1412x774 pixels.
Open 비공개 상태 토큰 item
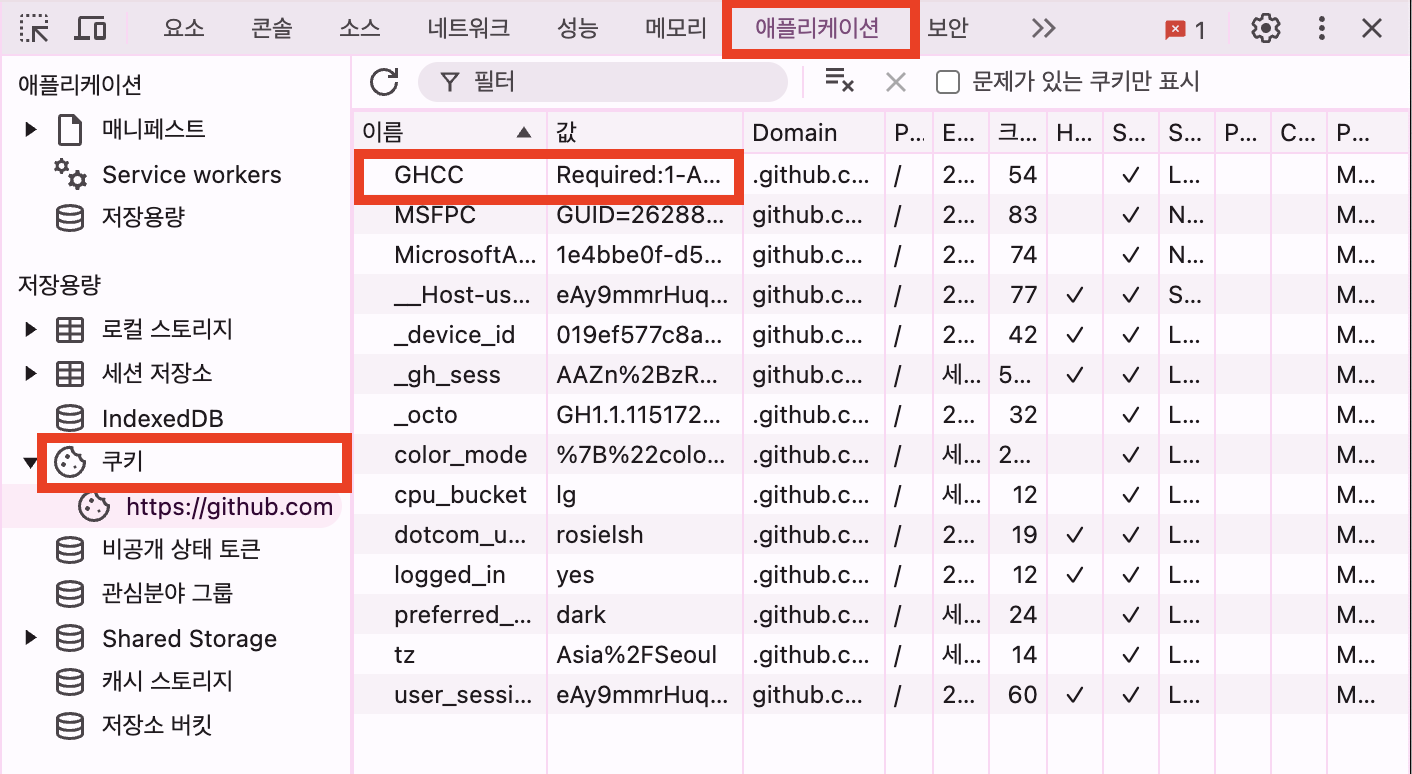tap(181, 550)
